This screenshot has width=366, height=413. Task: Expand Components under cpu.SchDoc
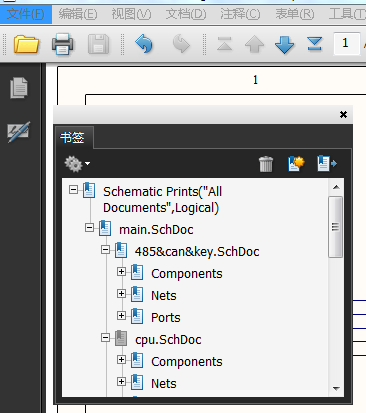pos(121,359)
